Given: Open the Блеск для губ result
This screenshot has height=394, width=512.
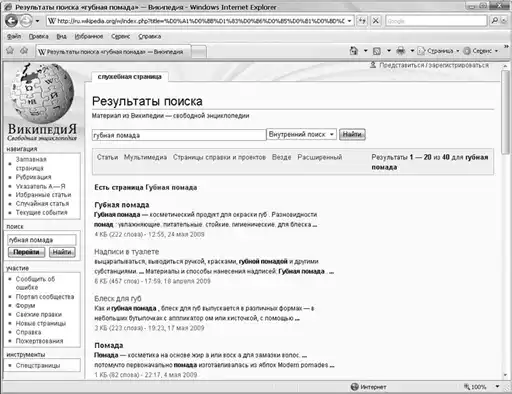Looking at the screenshot, I should click(x=118, y=298).
